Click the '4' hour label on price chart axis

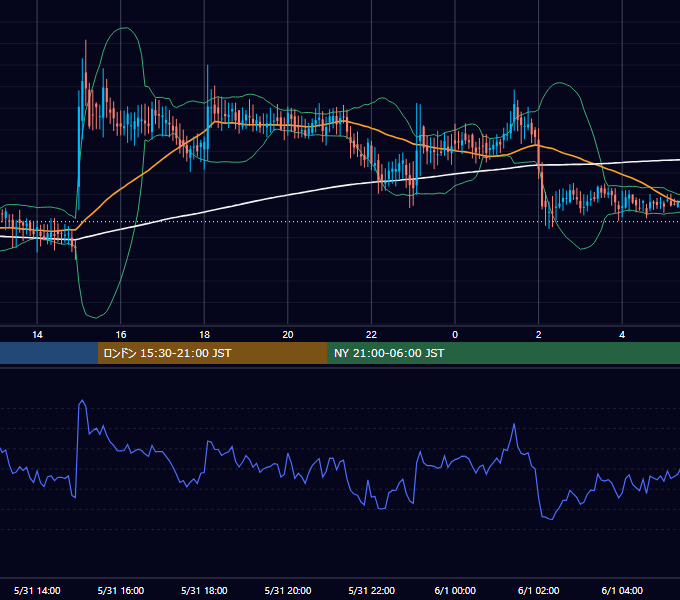coord(622,335)
